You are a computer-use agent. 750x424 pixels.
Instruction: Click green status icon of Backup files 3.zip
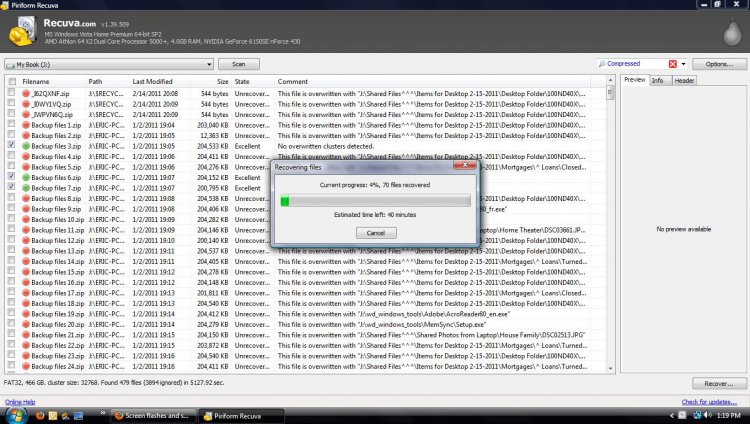[26, 146]
